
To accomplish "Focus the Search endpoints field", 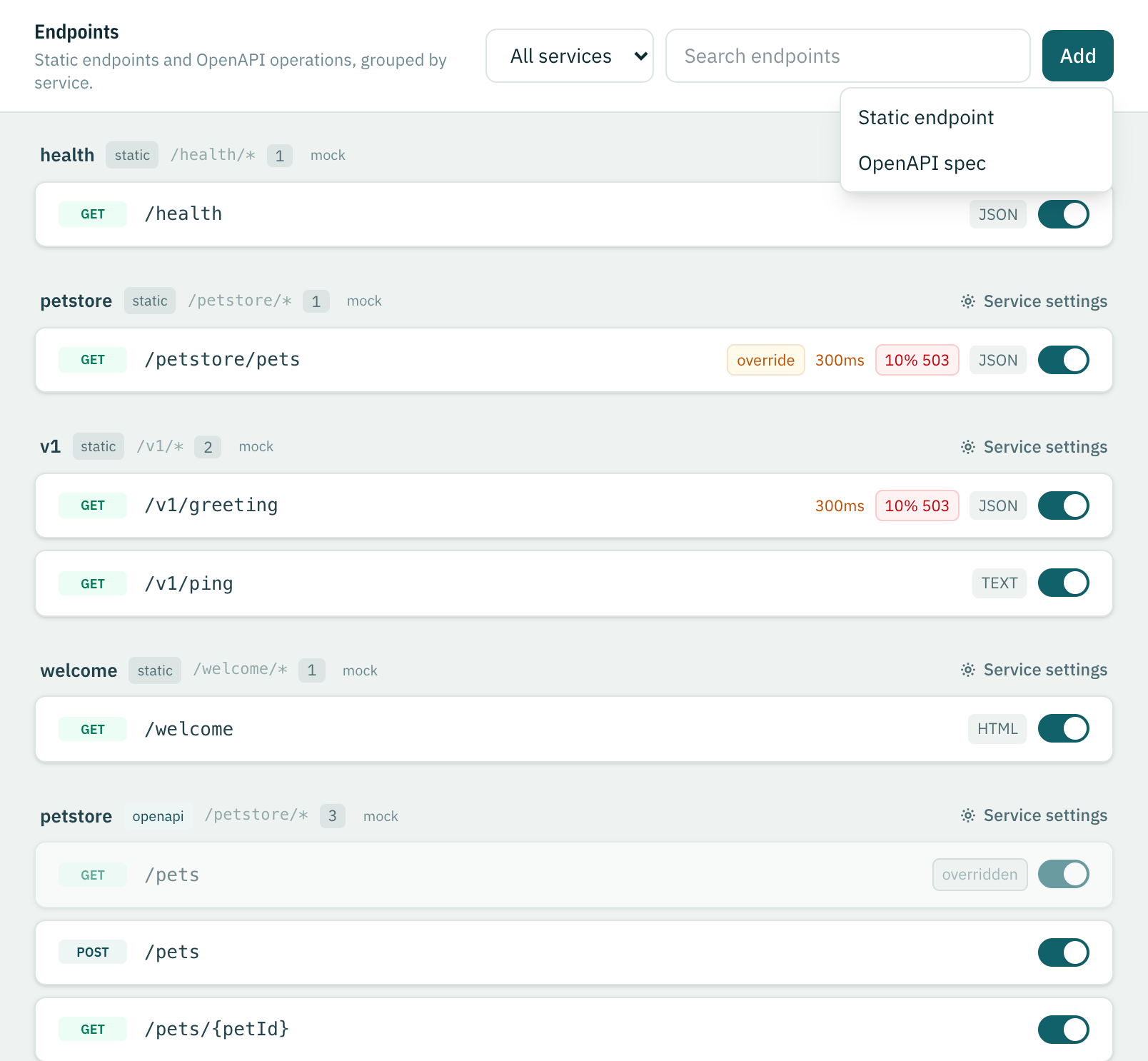I will [x=848, y=56].
